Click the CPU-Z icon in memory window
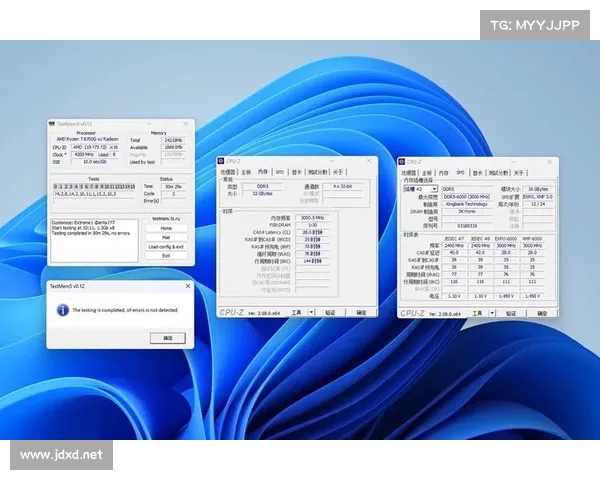This screenshot has width=600, height=480. click(x=222, y=160)
